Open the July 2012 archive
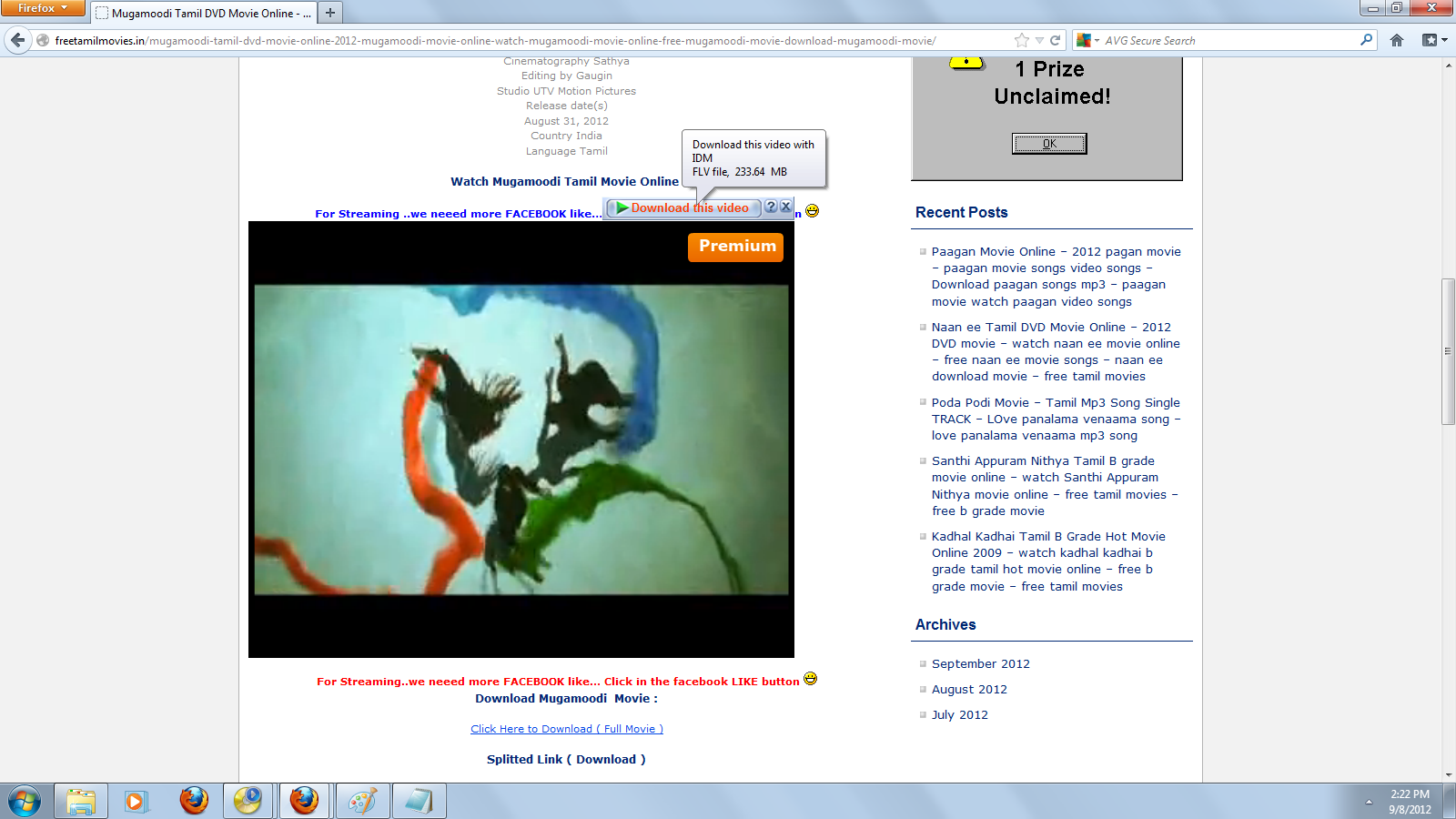The width and height of the screenshot is (1456, 819). tap(960, 715)
